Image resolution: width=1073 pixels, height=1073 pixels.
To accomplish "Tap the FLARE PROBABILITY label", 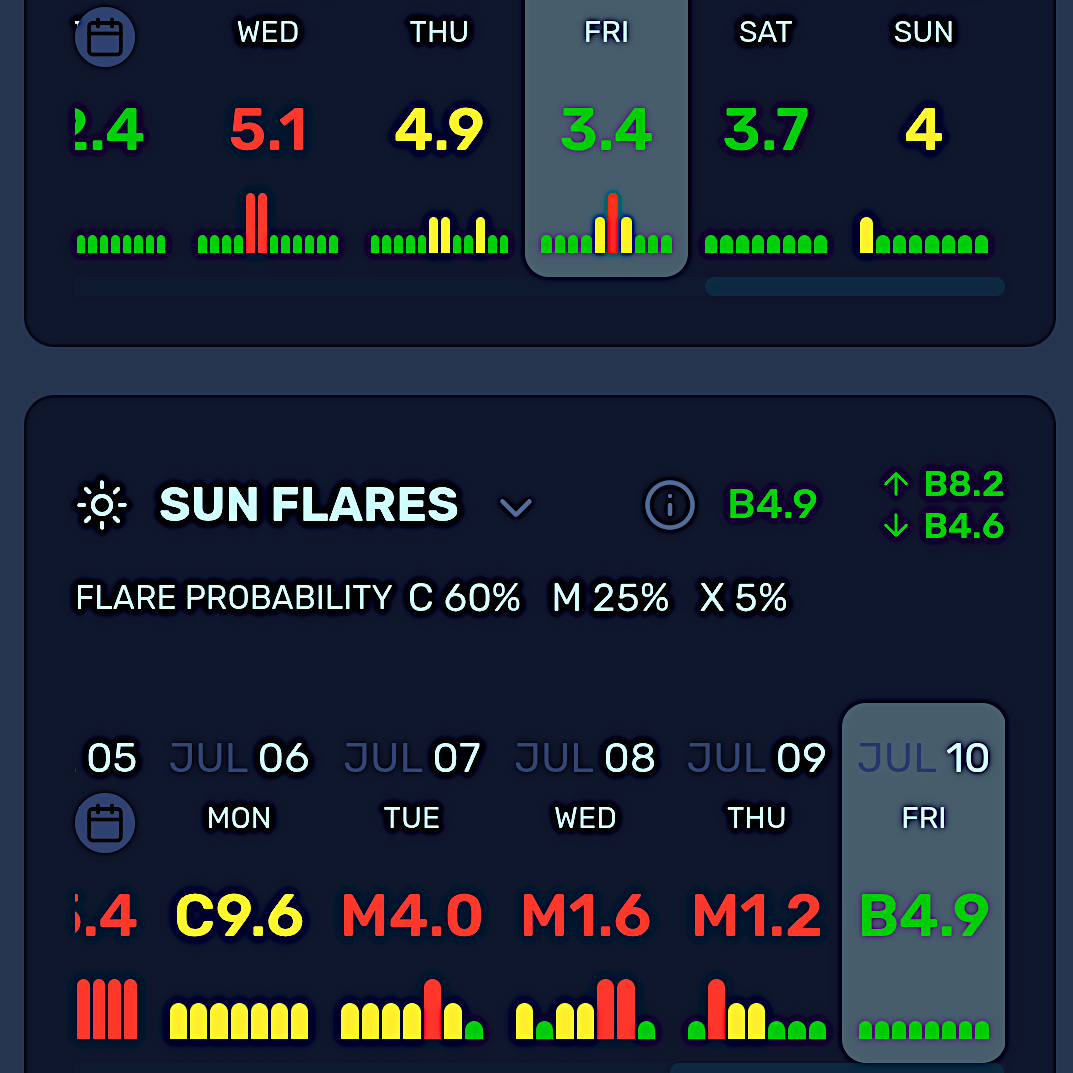I will coord(233,597).
